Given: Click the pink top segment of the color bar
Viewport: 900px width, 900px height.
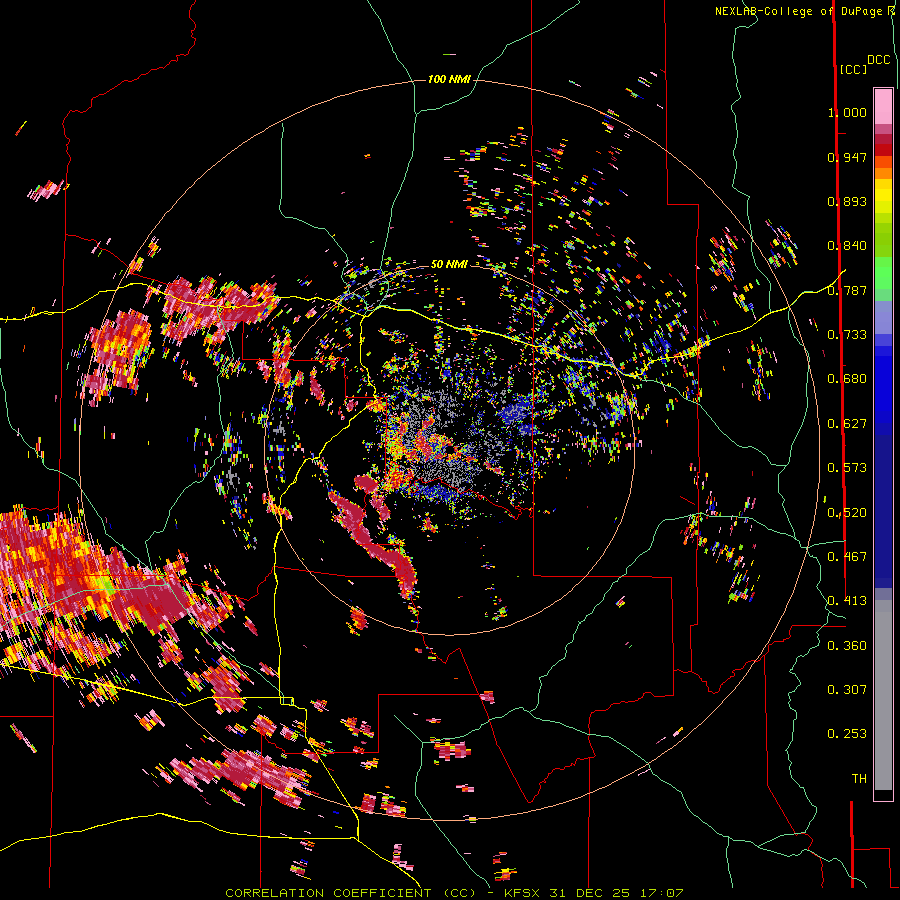Looking at the screenshot, I should 883,106.
